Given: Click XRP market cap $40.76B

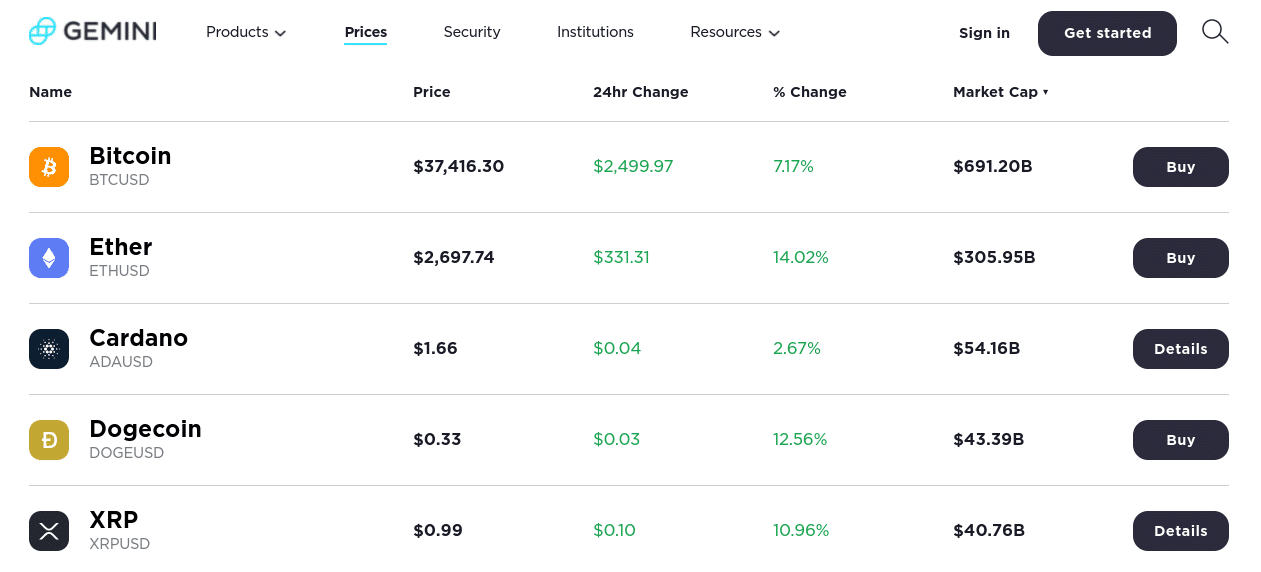Looking at the screenshot, I should (x=989, y=531).
